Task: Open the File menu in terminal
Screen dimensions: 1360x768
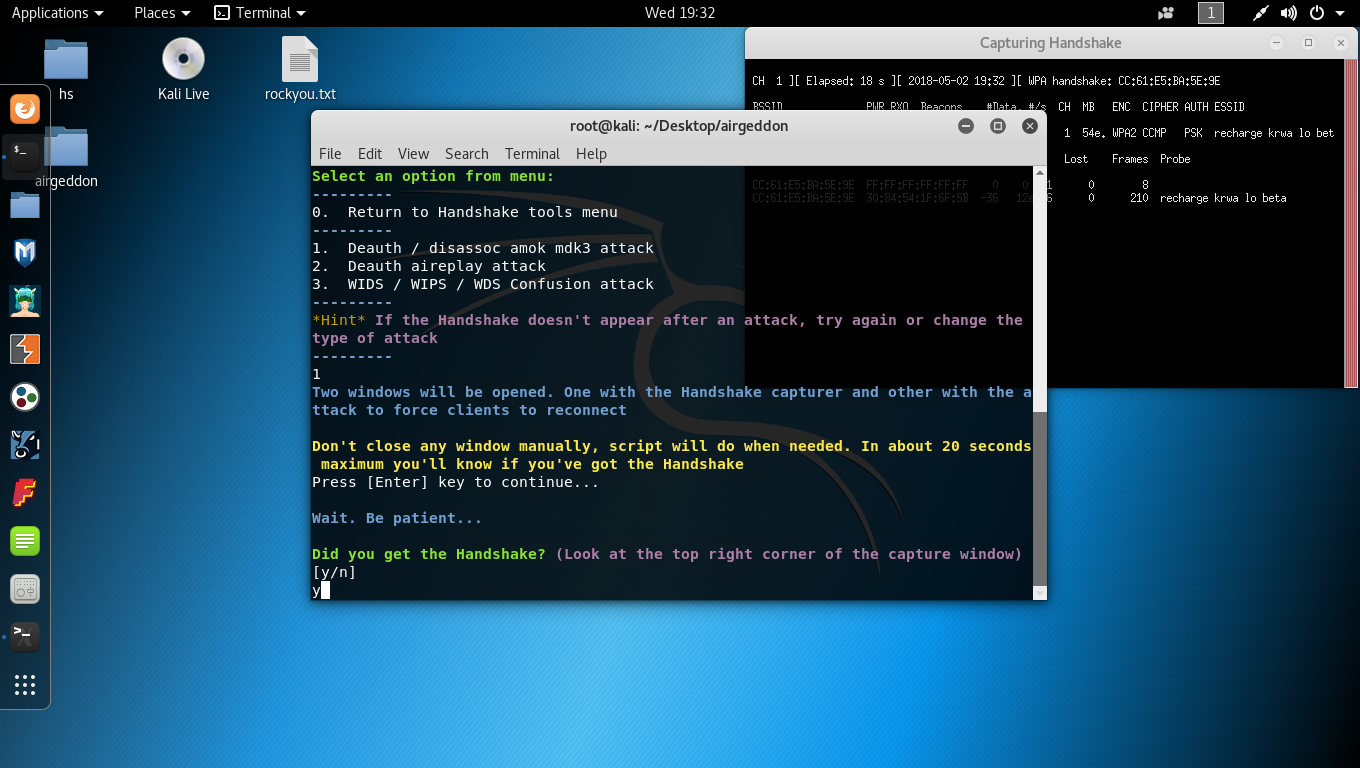Action: point(330,153)
